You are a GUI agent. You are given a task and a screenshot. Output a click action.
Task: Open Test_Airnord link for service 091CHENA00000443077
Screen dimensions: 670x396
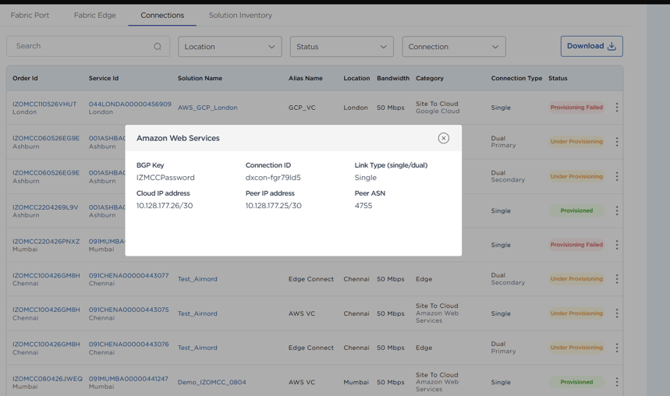pyautogui.click(x=197, y=279)
